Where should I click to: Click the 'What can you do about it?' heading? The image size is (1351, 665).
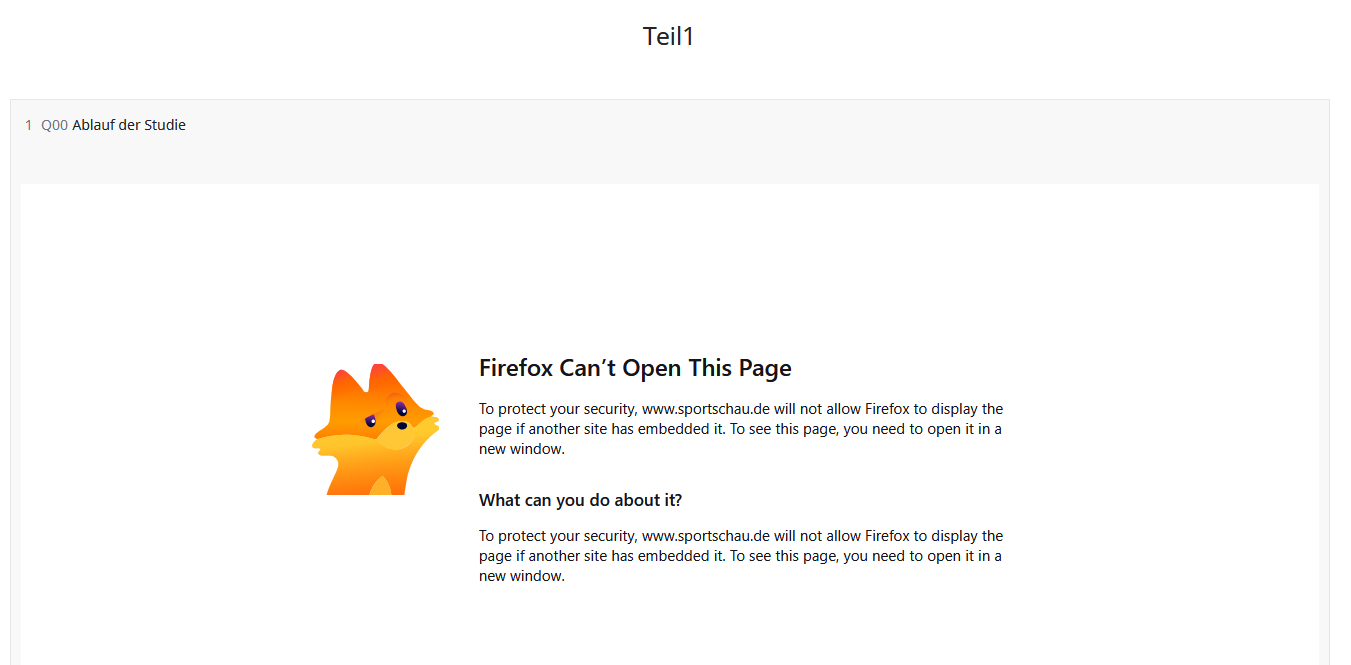tap(580, 500)
